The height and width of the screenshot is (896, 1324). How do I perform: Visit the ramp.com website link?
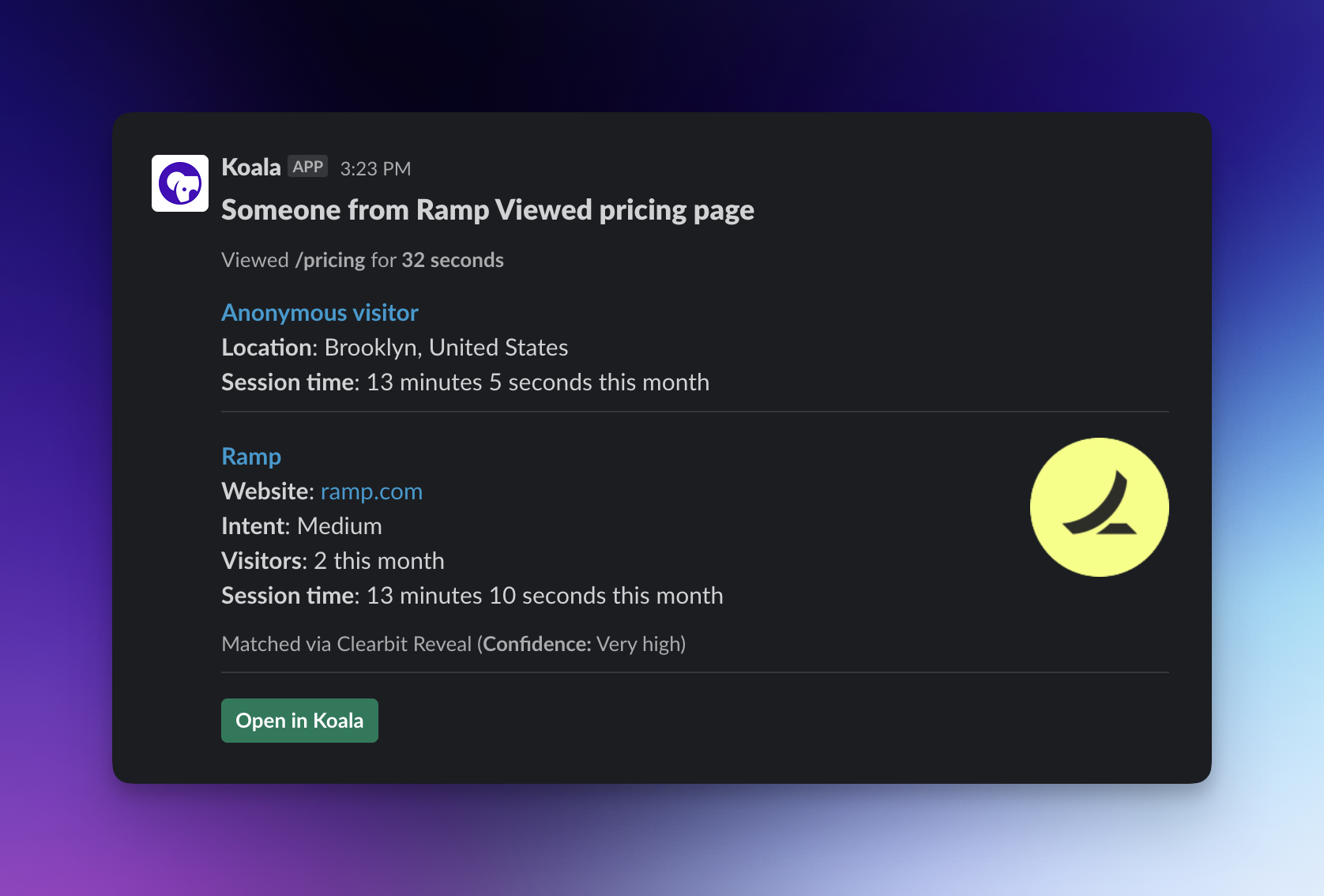click(371, 491)
